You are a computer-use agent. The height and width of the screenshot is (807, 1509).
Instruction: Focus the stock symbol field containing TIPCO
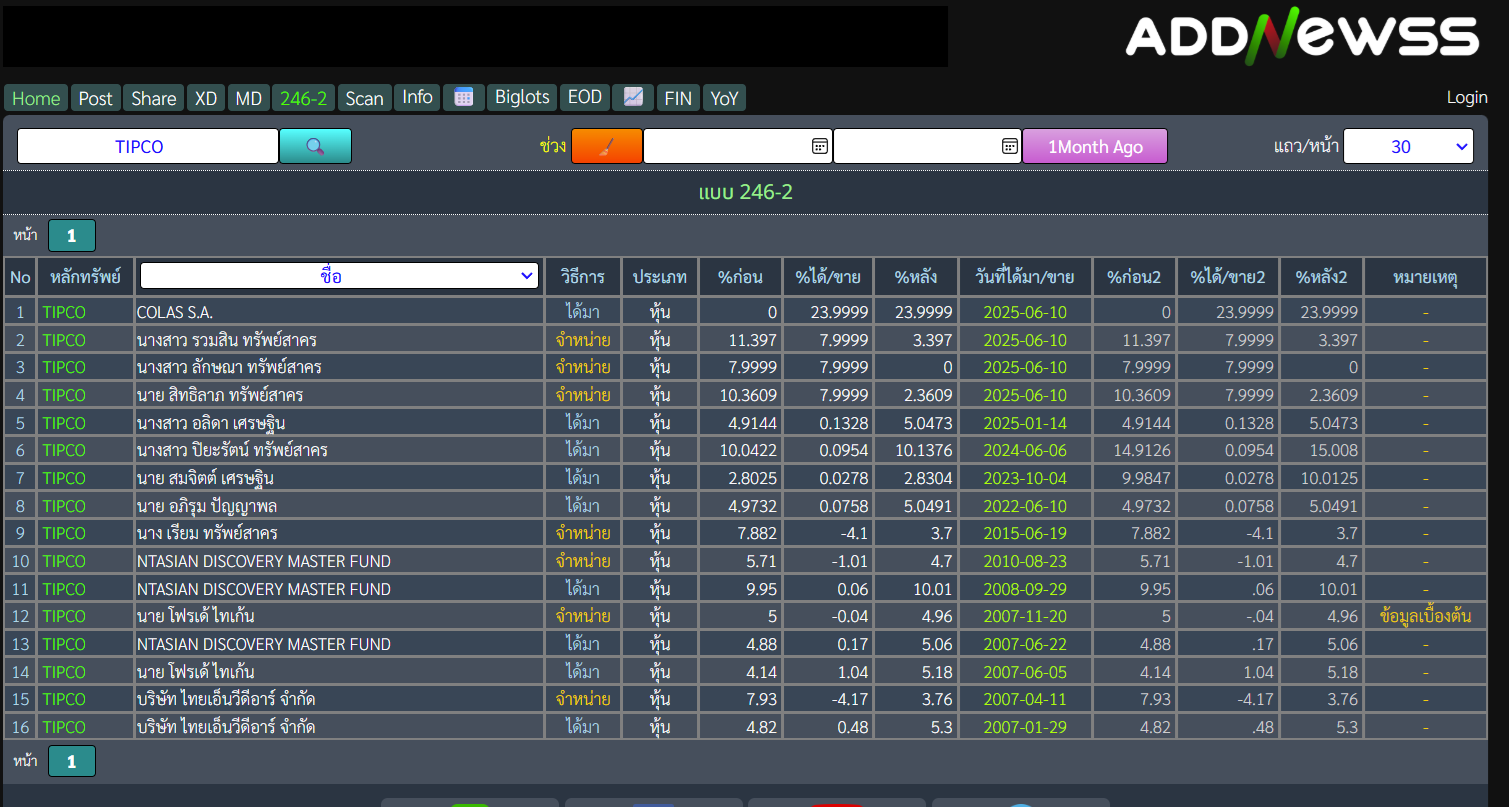click(x=148, y=146)
